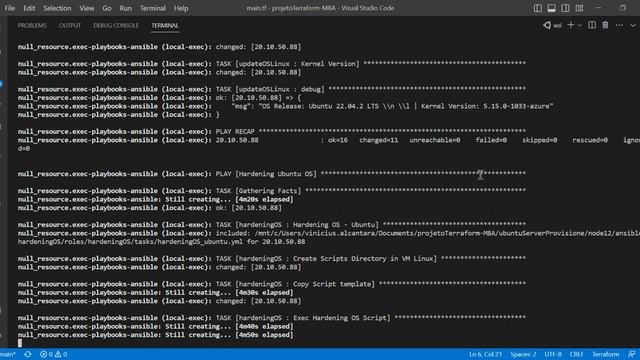Open the Edit menu
The width and height of the screenshot is (640, 360).
click(x=29, y=8)
